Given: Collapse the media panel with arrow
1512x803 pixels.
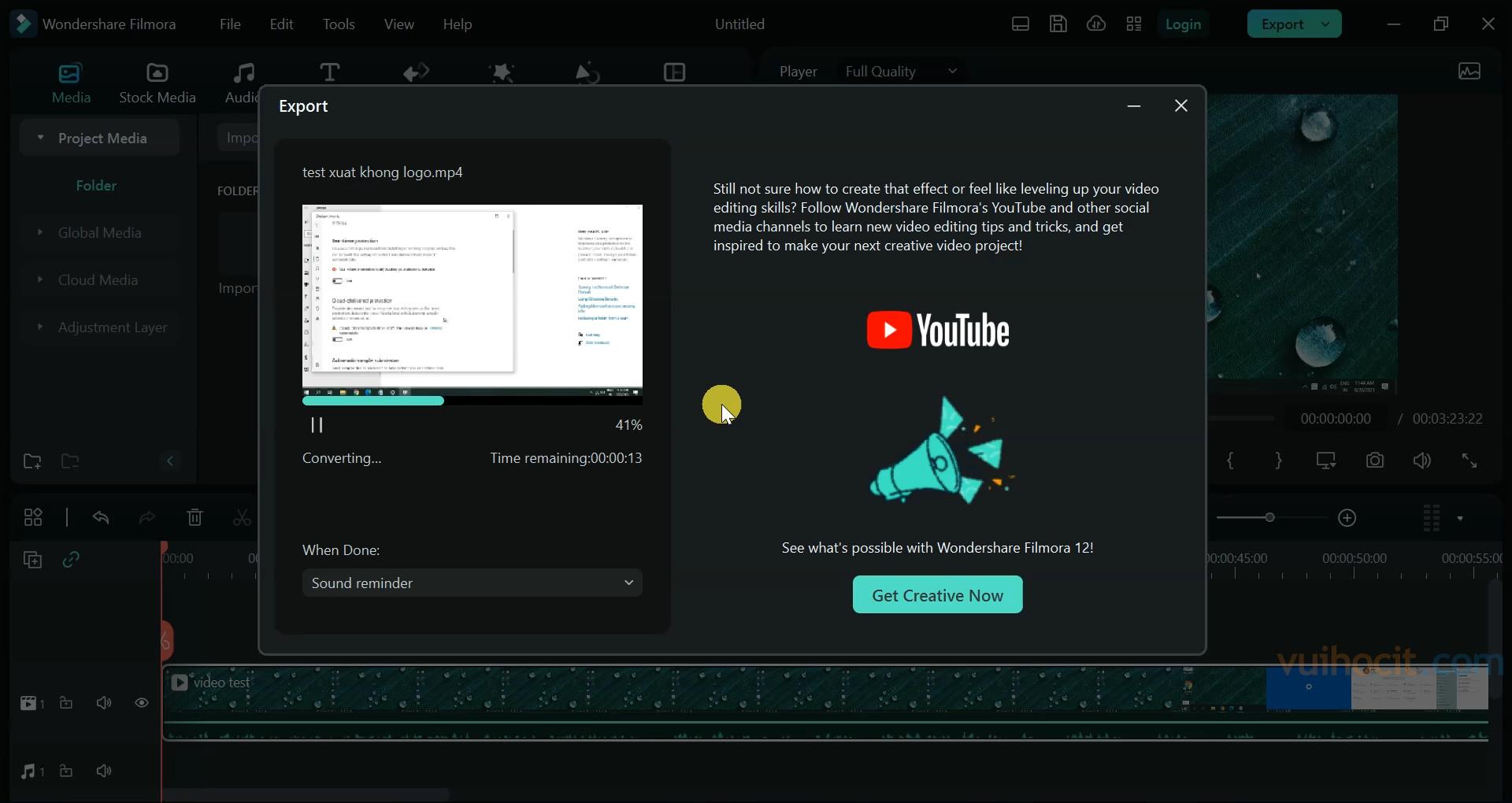Looking at the screenshot, I should coord(170,461).
